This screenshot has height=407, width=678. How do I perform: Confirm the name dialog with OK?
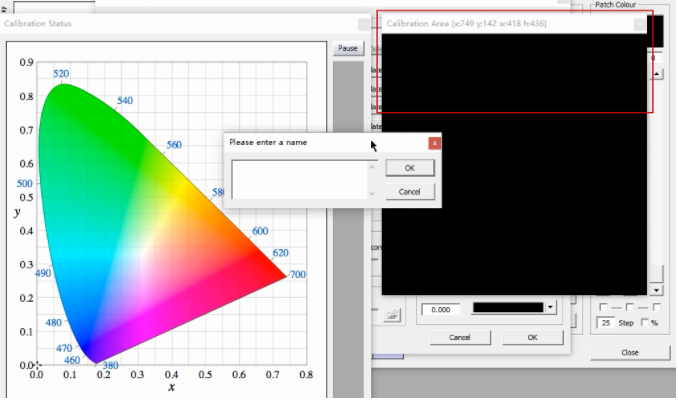(410, 168)
